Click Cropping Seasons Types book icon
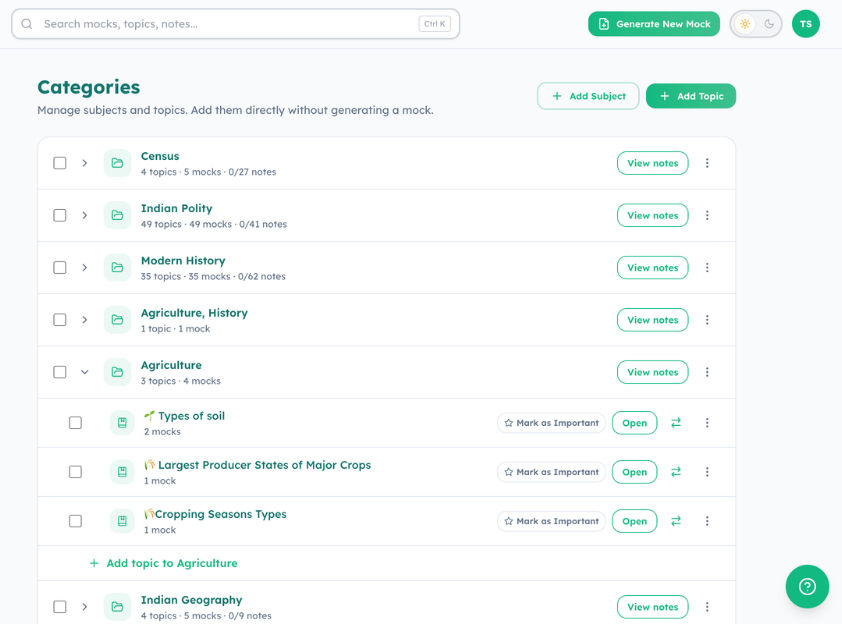 (x=122, y=521)
